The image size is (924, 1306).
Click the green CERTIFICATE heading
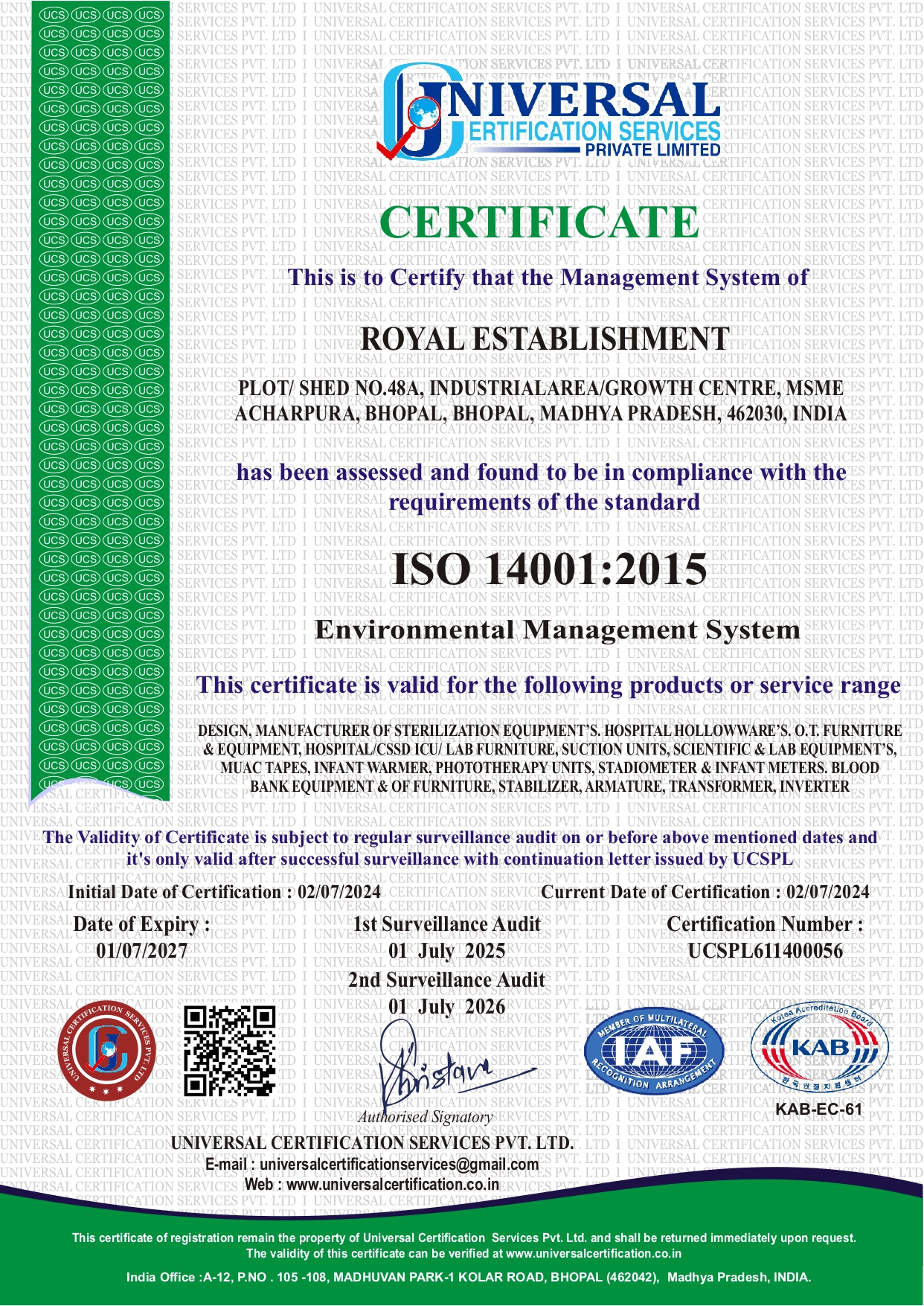pos(539,222)
